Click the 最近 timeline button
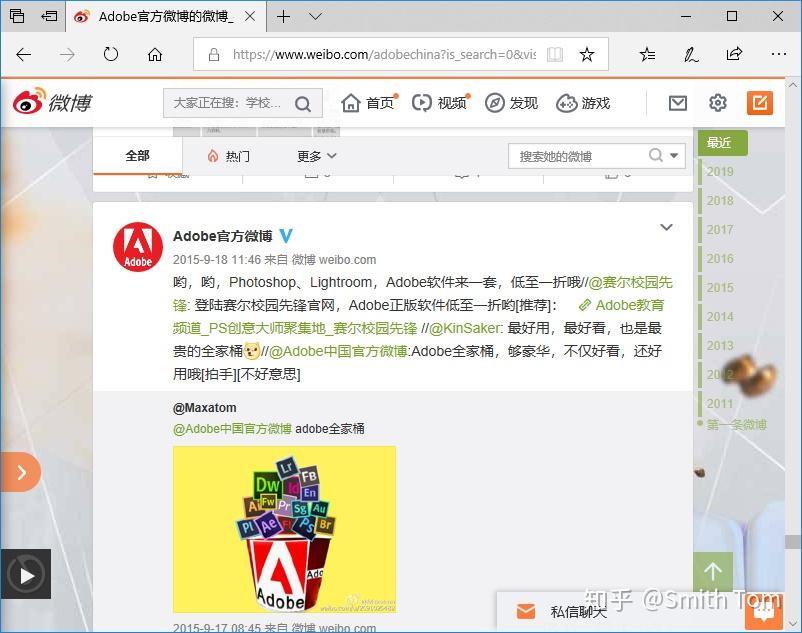Image resolution: width=802 pixels, height=633 pixels. (x=723, y=143)
